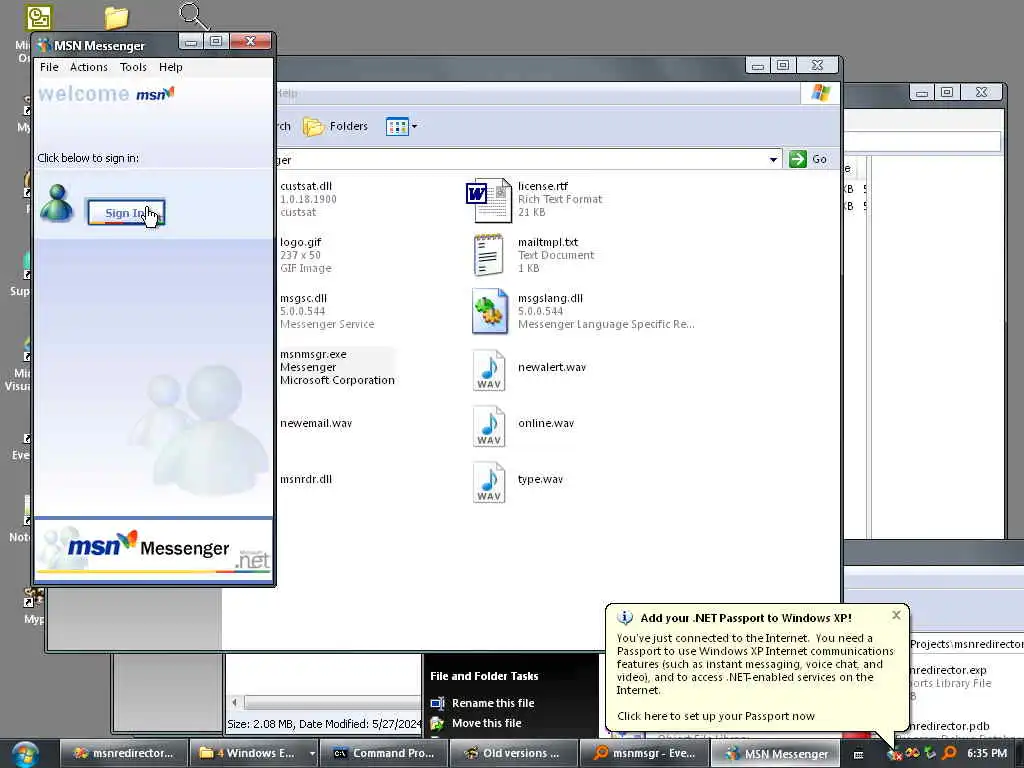Select msnredirector.pdb in background window

click(950, 726)
